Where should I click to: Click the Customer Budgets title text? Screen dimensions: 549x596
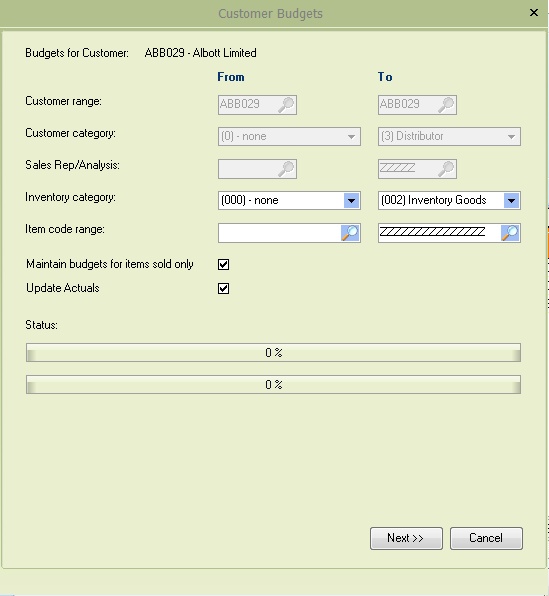(270, 14)
